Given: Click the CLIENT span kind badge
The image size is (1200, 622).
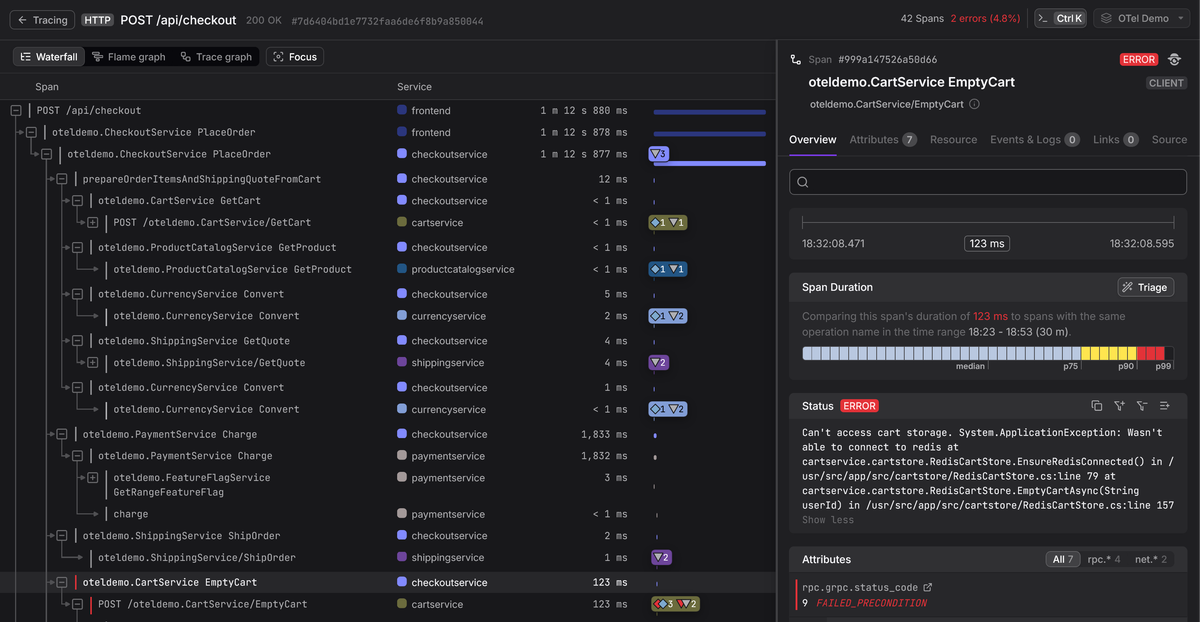Looking at the screenshot, I should [x=1166, y=83].
